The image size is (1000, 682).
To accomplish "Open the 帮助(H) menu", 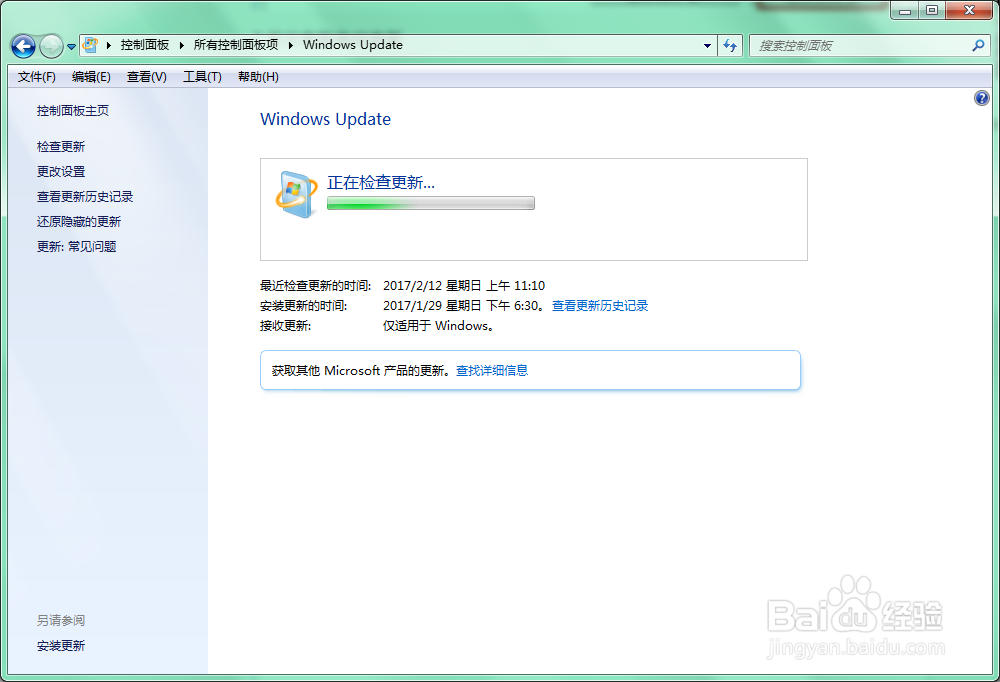I will click(x=258, y=77).
